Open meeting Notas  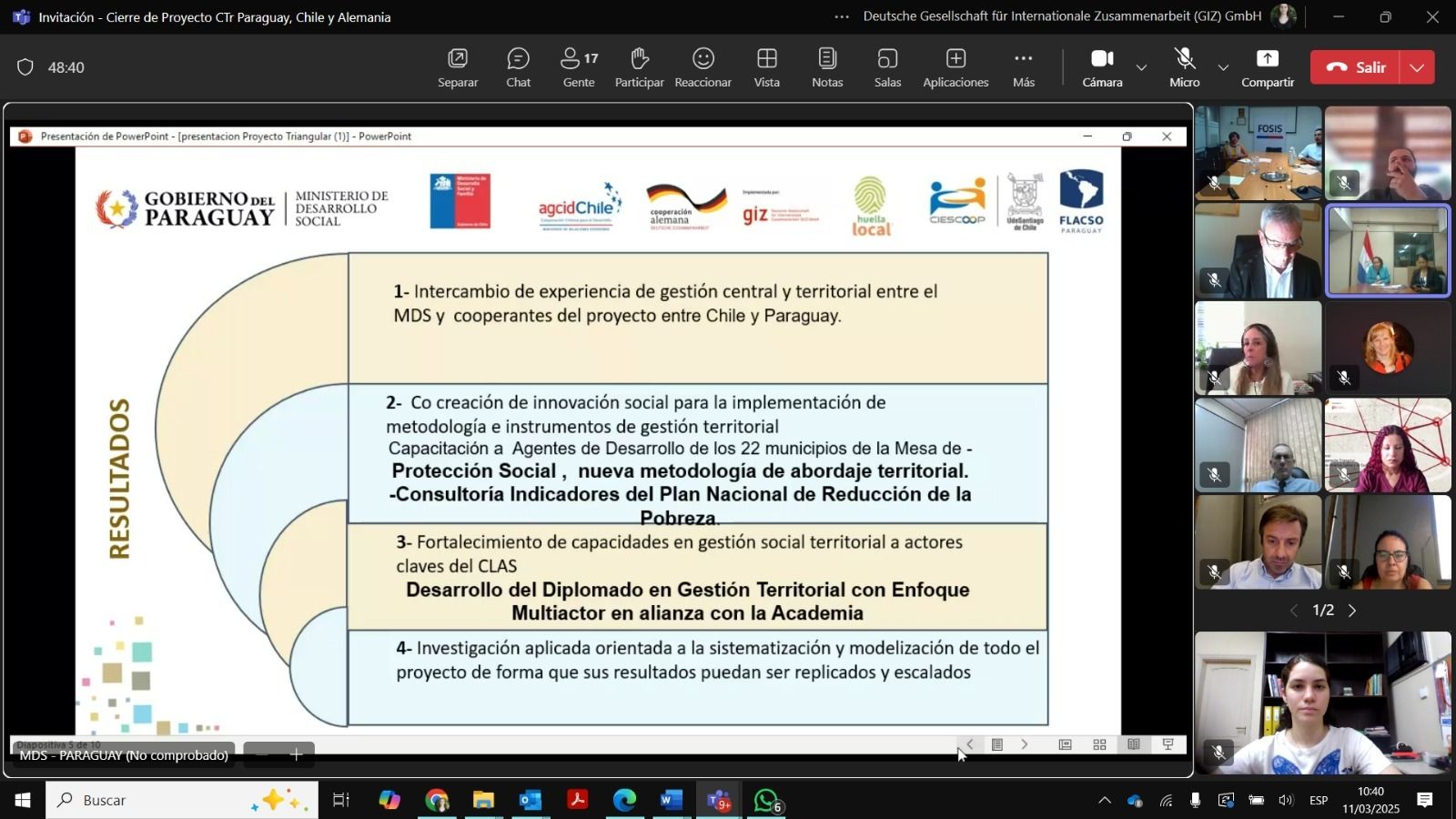[827, 68]
